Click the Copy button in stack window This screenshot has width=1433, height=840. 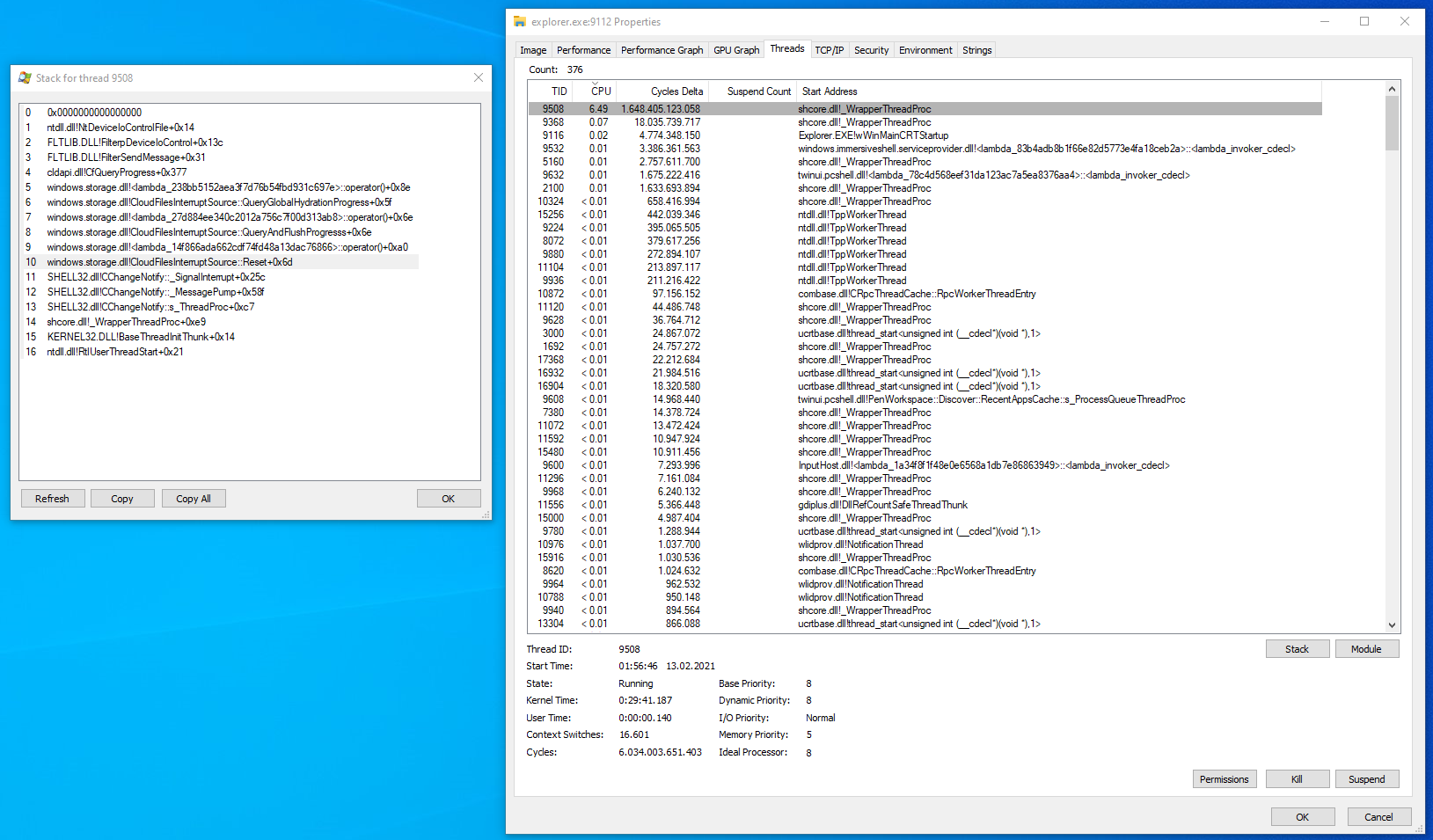click(122, 499)
